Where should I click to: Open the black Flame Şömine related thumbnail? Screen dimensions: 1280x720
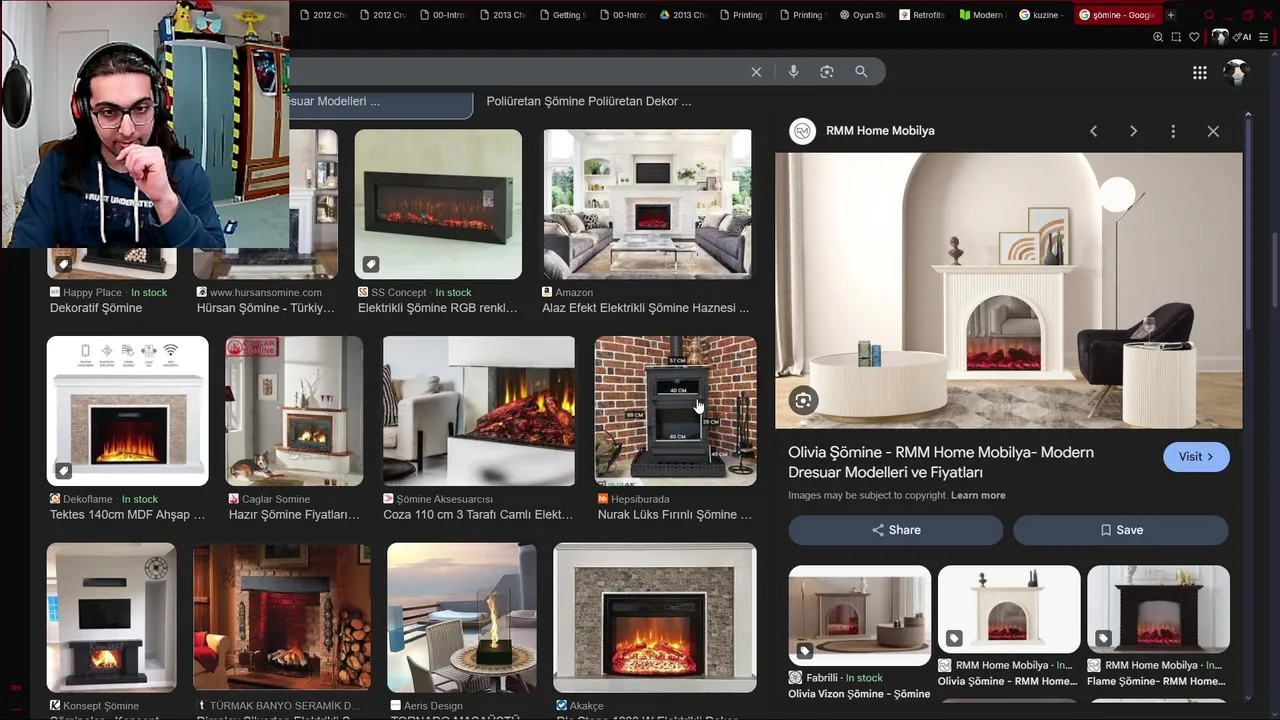click(x=1158, y=609)
